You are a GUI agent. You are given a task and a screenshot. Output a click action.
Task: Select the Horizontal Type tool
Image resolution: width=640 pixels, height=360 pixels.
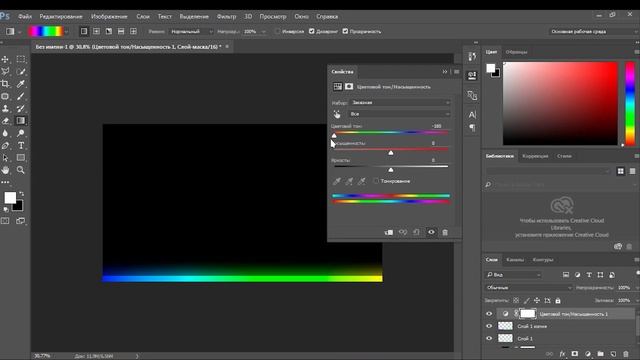tap(21, 145)
